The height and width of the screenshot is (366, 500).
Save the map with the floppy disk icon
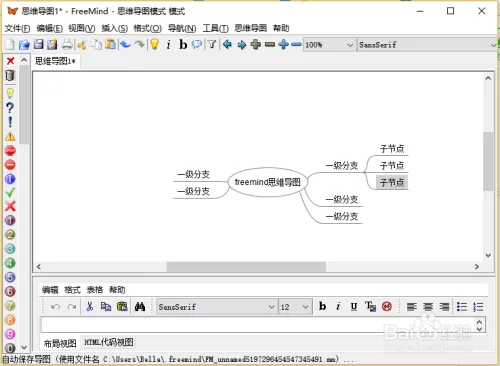(x=38, y=44)
